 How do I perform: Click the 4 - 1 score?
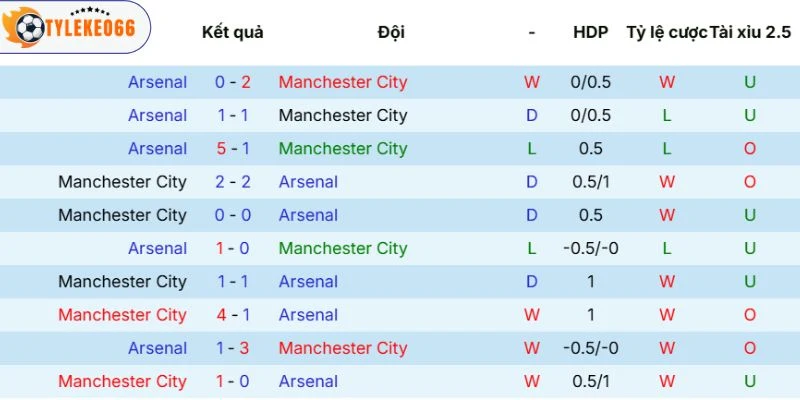pos(233,315)
